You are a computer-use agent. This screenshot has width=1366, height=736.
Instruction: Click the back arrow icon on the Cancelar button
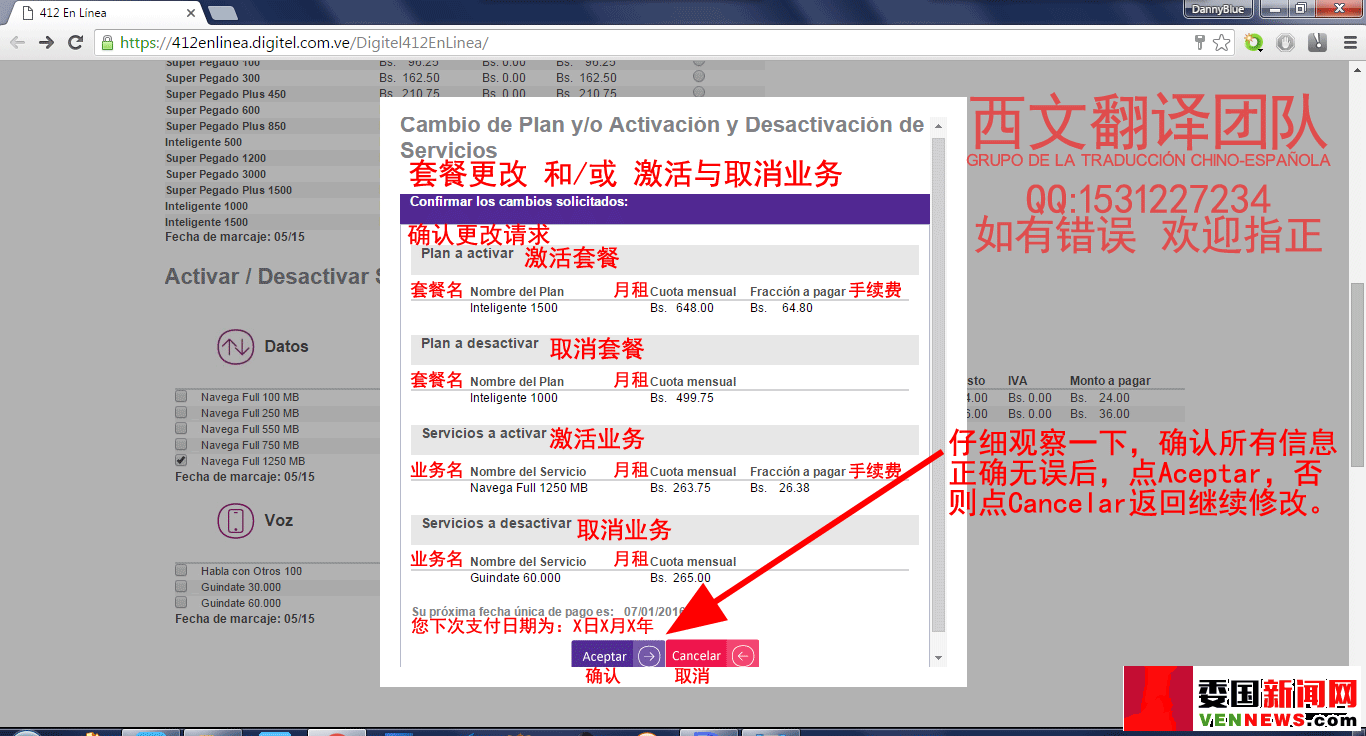[x=742, y=656]
